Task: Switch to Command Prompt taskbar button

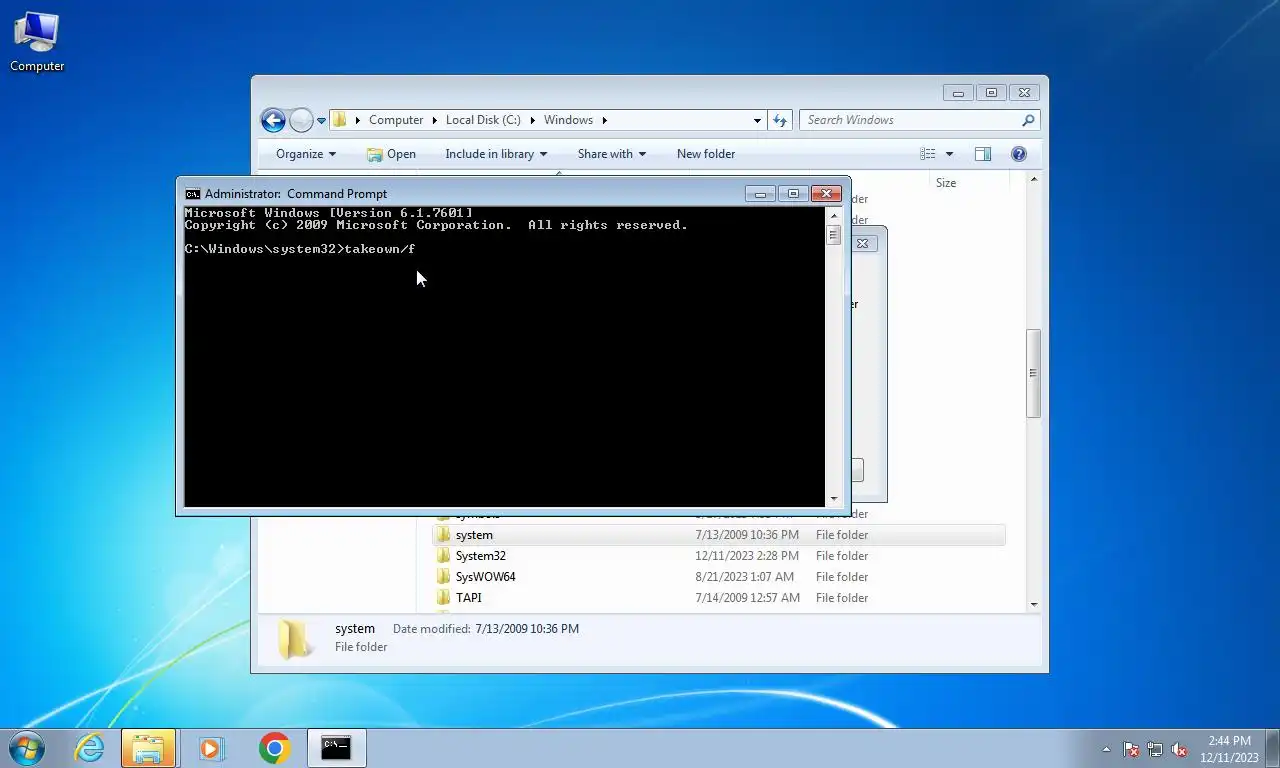Action: click(x=336, y=747)
